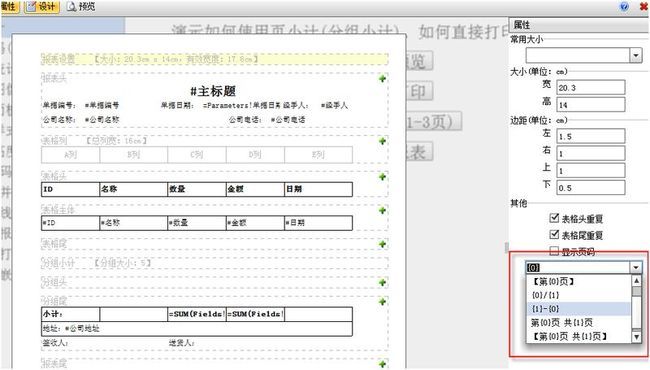Open the 常用大小 dropdown
Viewport: 650px width, 370px height.
[x=635, y=55]
